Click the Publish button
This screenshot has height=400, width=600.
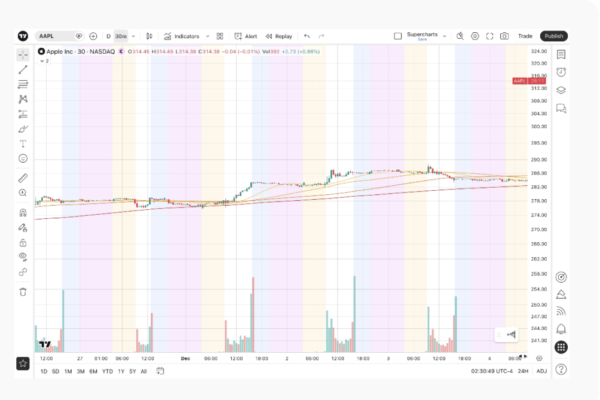coord(554,36)
